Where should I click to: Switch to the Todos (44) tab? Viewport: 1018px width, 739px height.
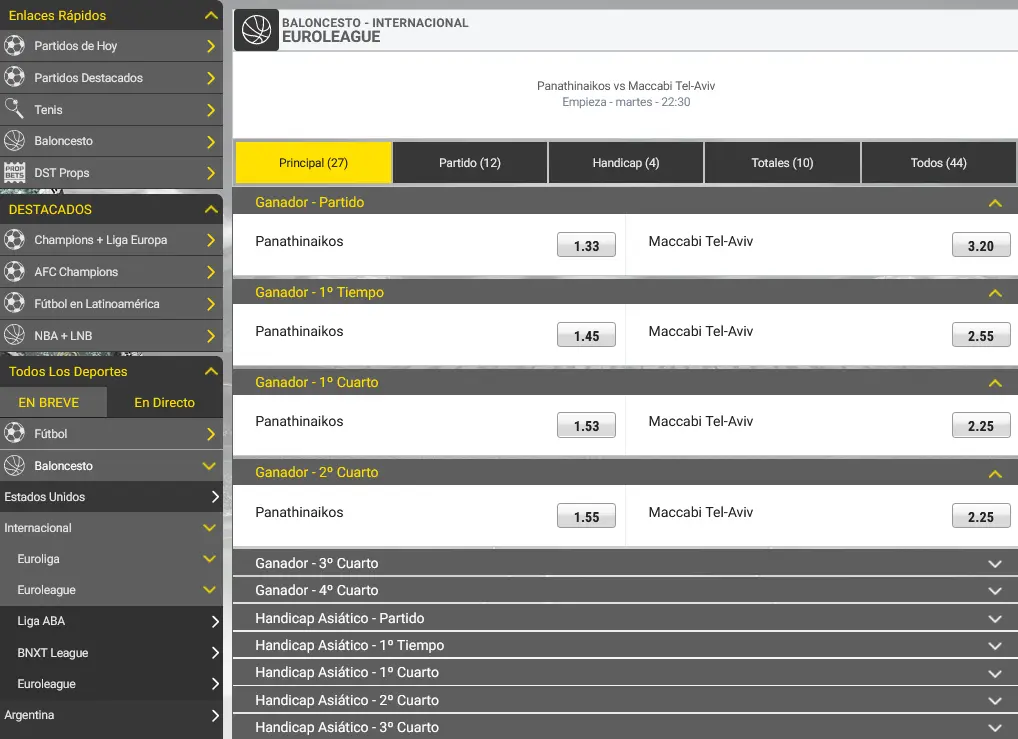tap(939, 162)
